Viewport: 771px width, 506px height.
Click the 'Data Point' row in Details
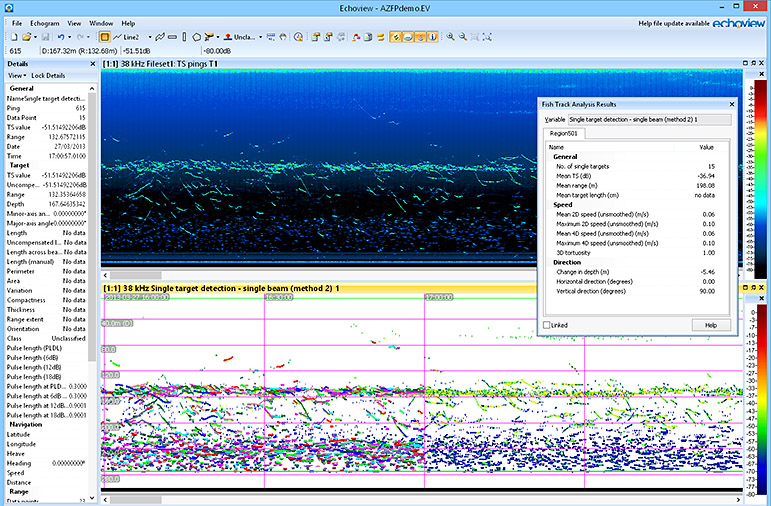coord(46,118)
